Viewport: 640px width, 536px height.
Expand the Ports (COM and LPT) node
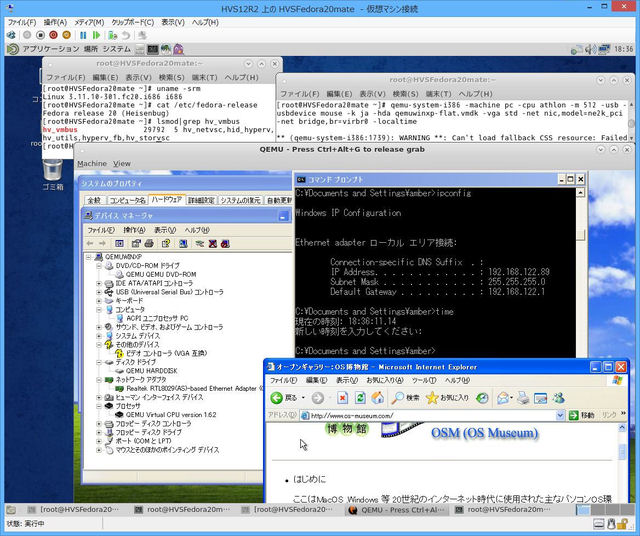tap(99, 441)
